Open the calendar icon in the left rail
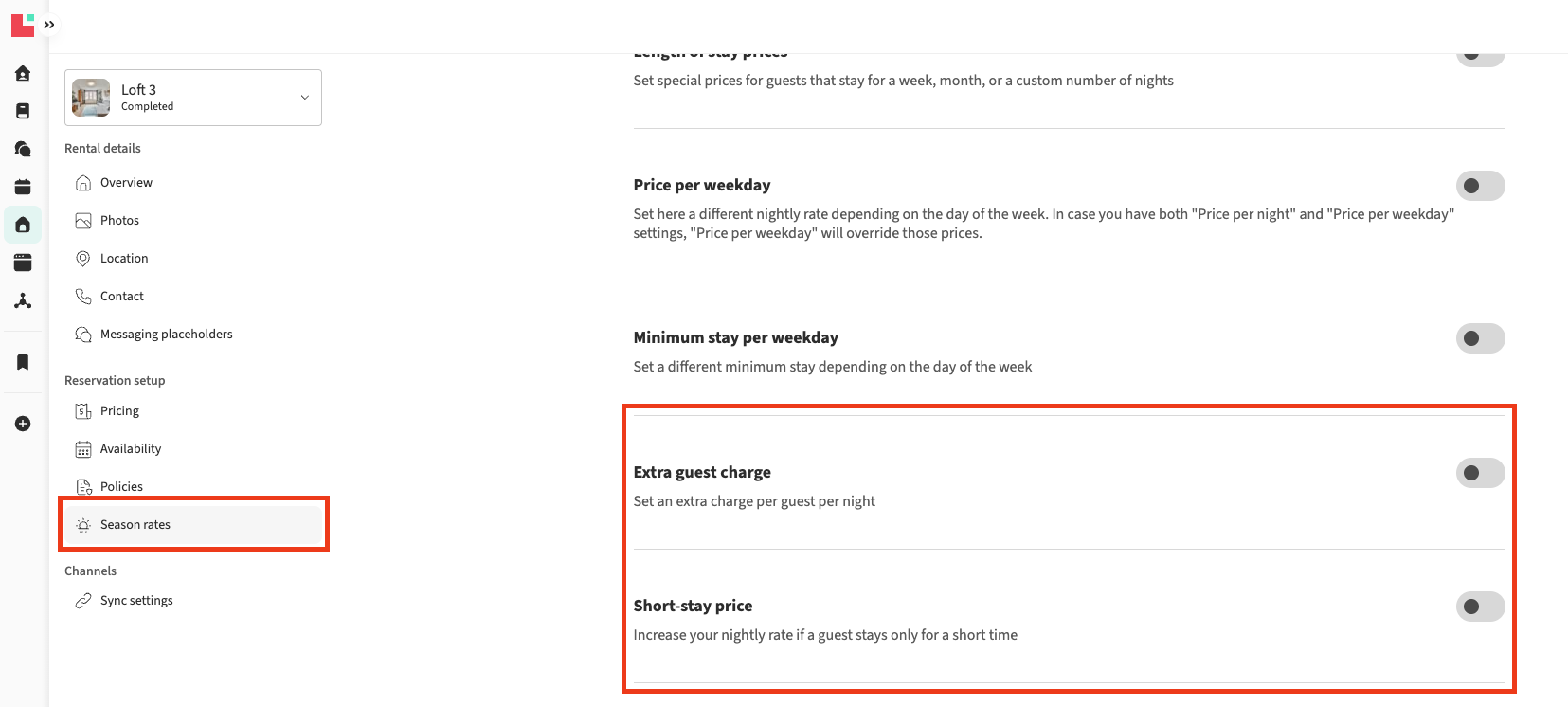 pos(23,187)
